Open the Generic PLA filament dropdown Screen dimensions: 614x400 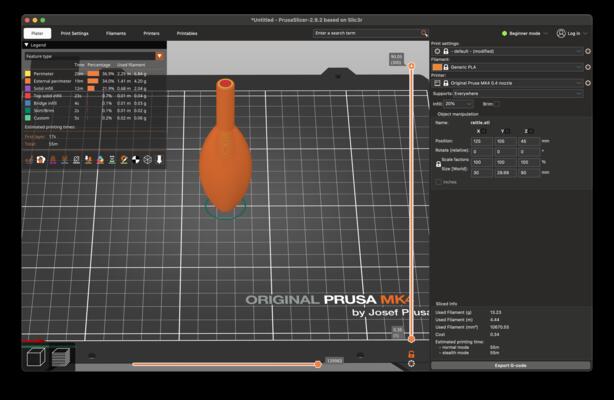pos(508,67)
